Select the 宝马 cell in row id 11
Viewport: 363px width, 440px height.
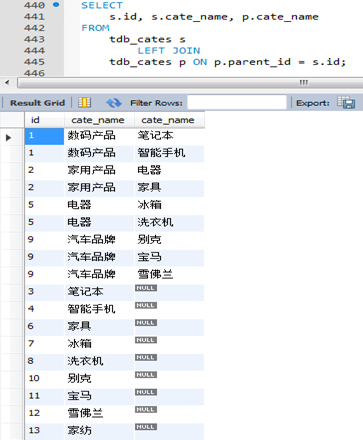(99, 396)
